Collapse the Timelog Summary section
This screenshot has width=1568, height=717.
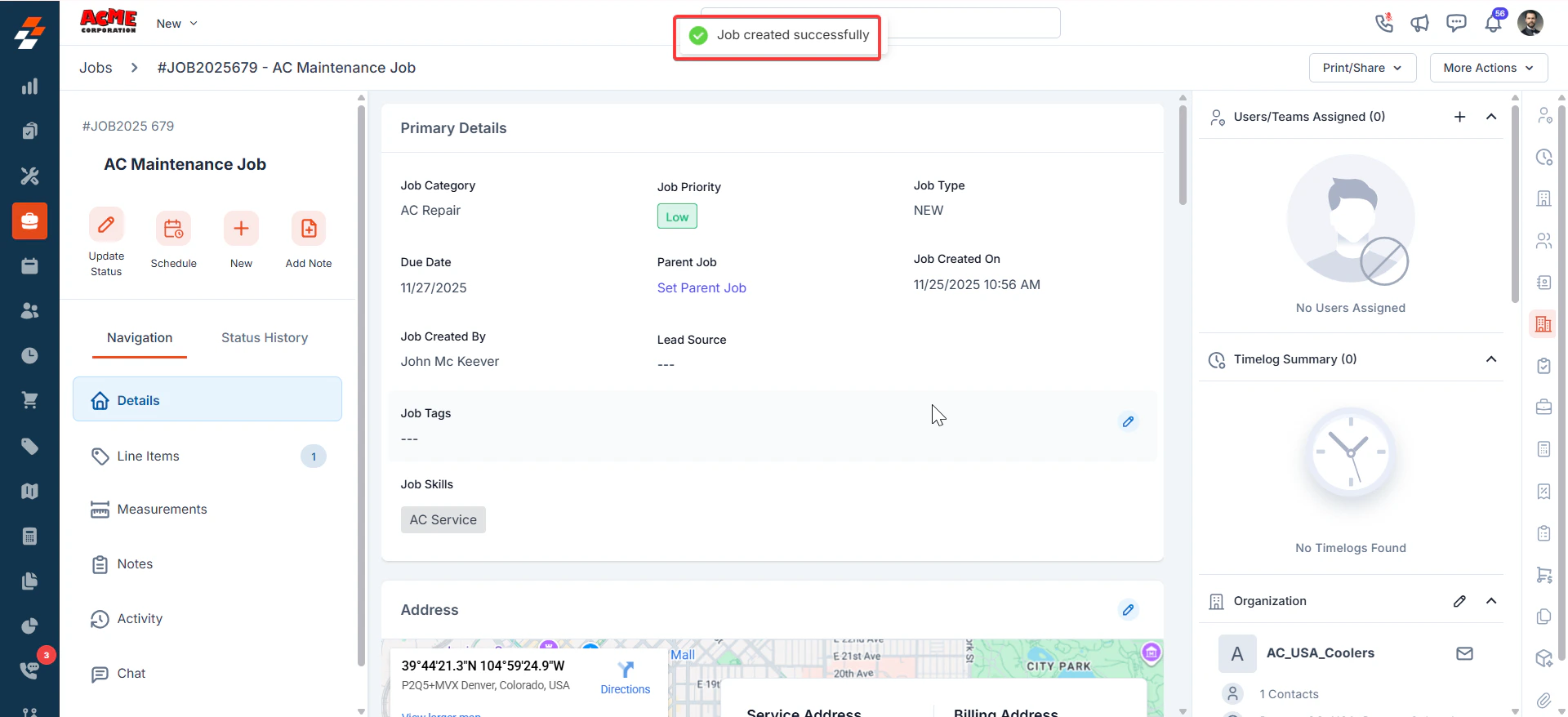pos(1491,359)
